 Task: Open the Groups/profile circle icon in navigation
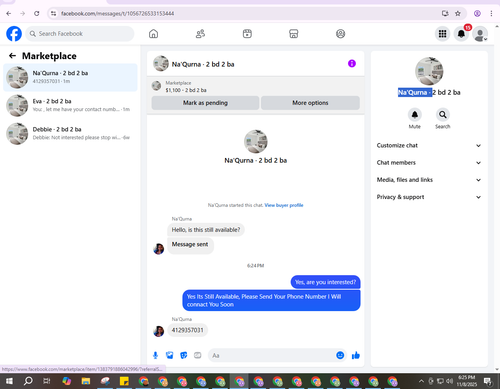pos(340,34)
